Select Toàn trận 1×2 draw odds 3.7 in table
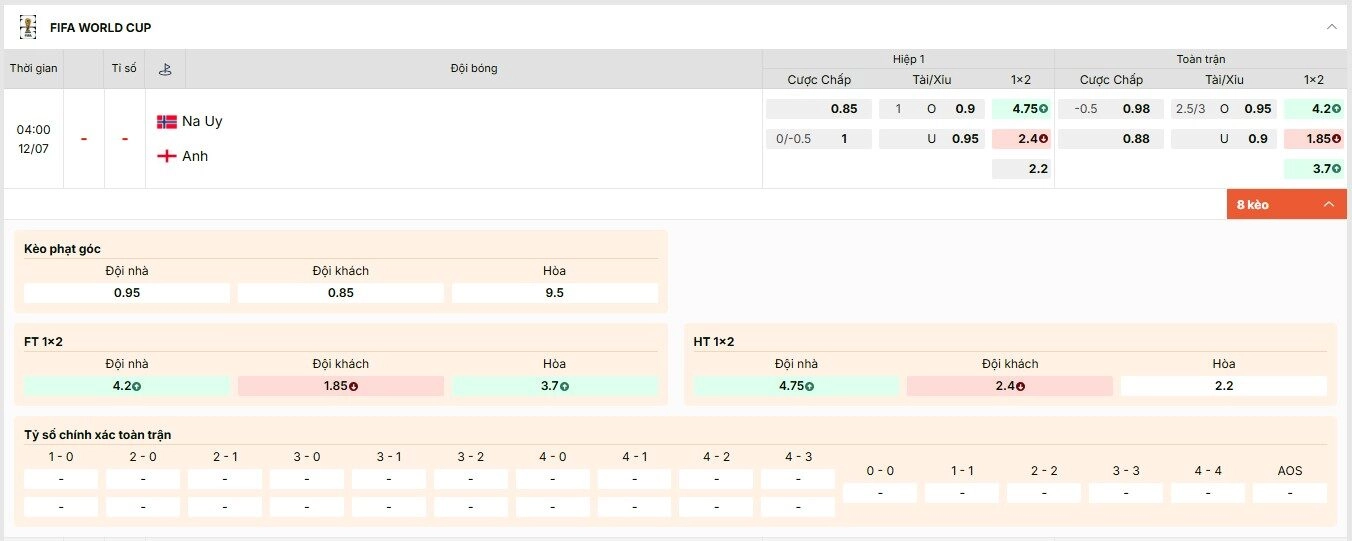This screenshot has height=541, width=1352. click(x=1314, y=169)
